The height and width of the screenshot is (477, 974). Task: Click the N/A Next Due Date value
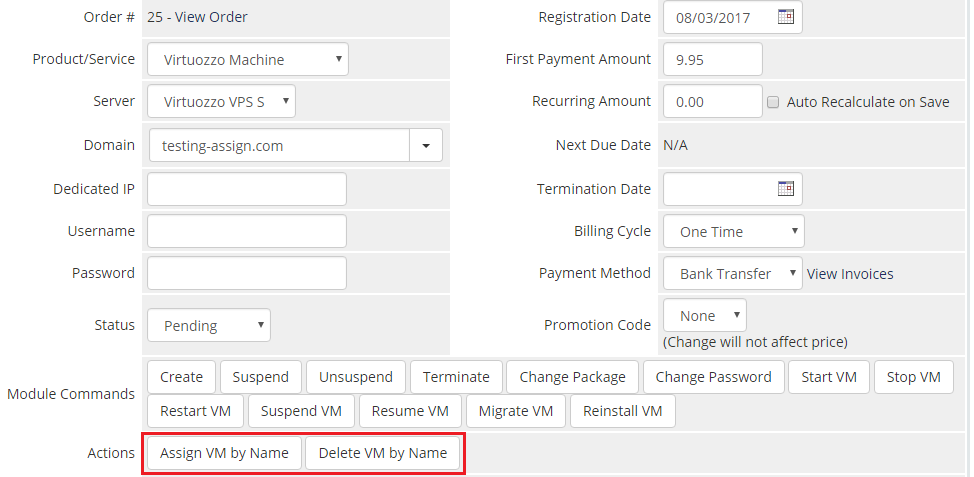675,145
